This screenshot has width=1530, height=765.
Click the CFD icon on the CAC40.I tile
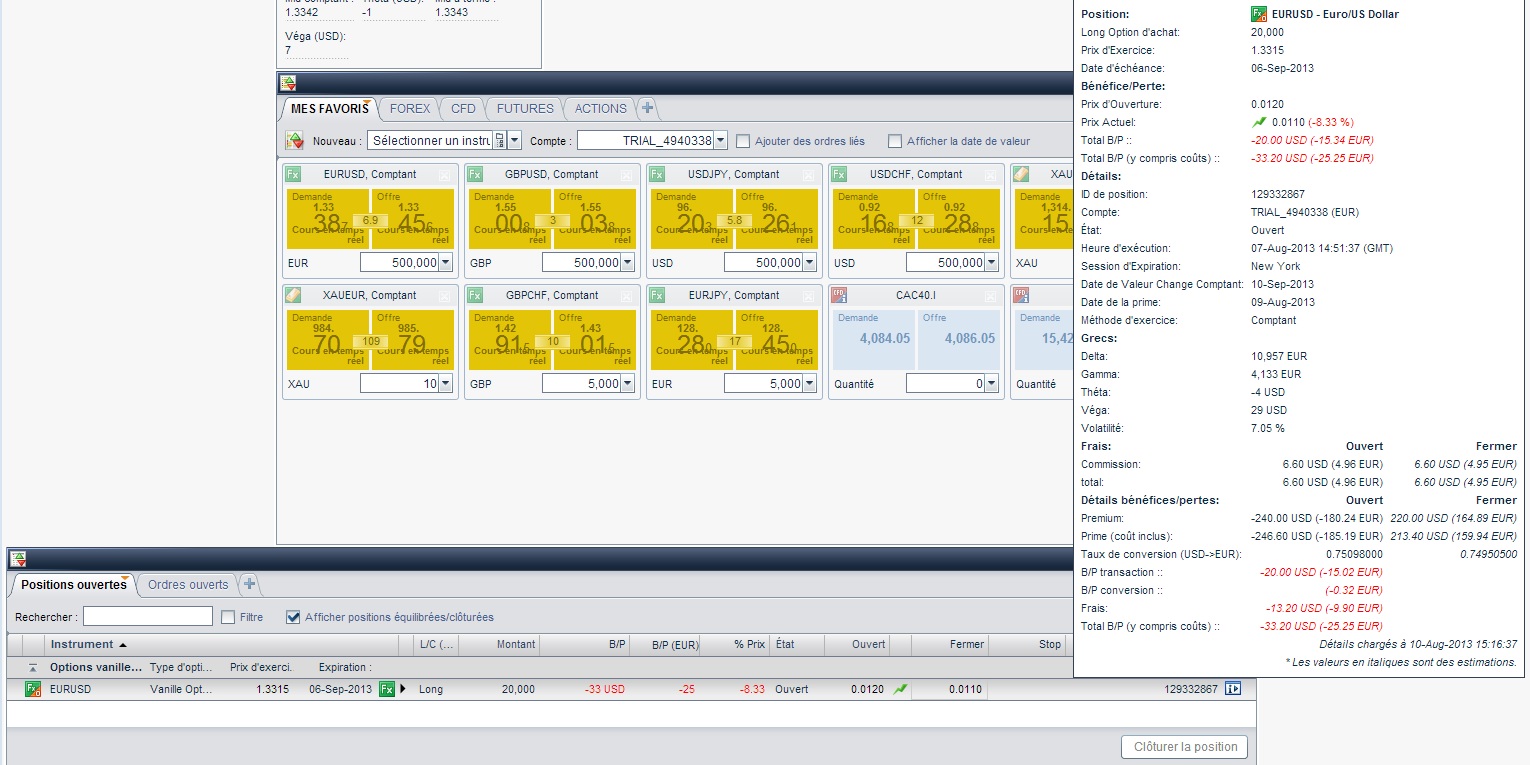pos(839,295)
